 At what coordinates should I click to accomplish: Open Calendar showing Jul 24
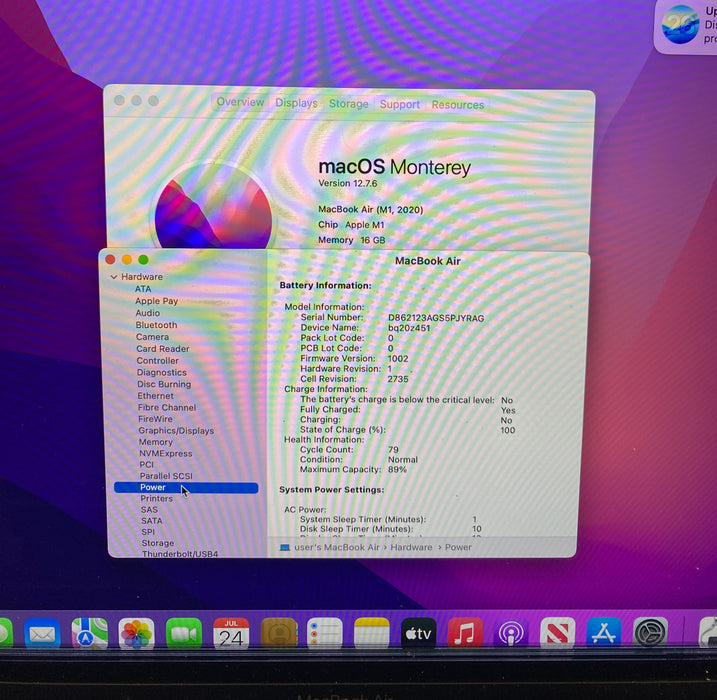pos(231,633)
